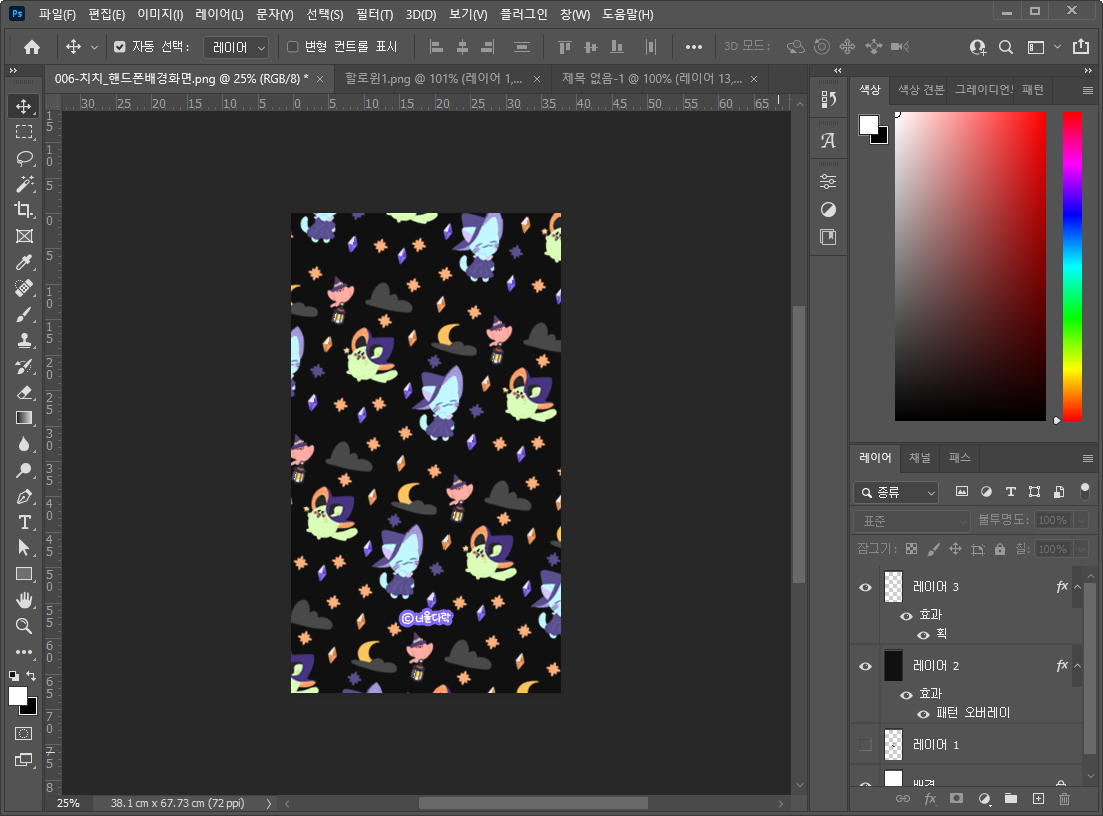Select the Type tool
This screenshot has height=816, width=1103.
pyautogui.click(x=24, y=522)
